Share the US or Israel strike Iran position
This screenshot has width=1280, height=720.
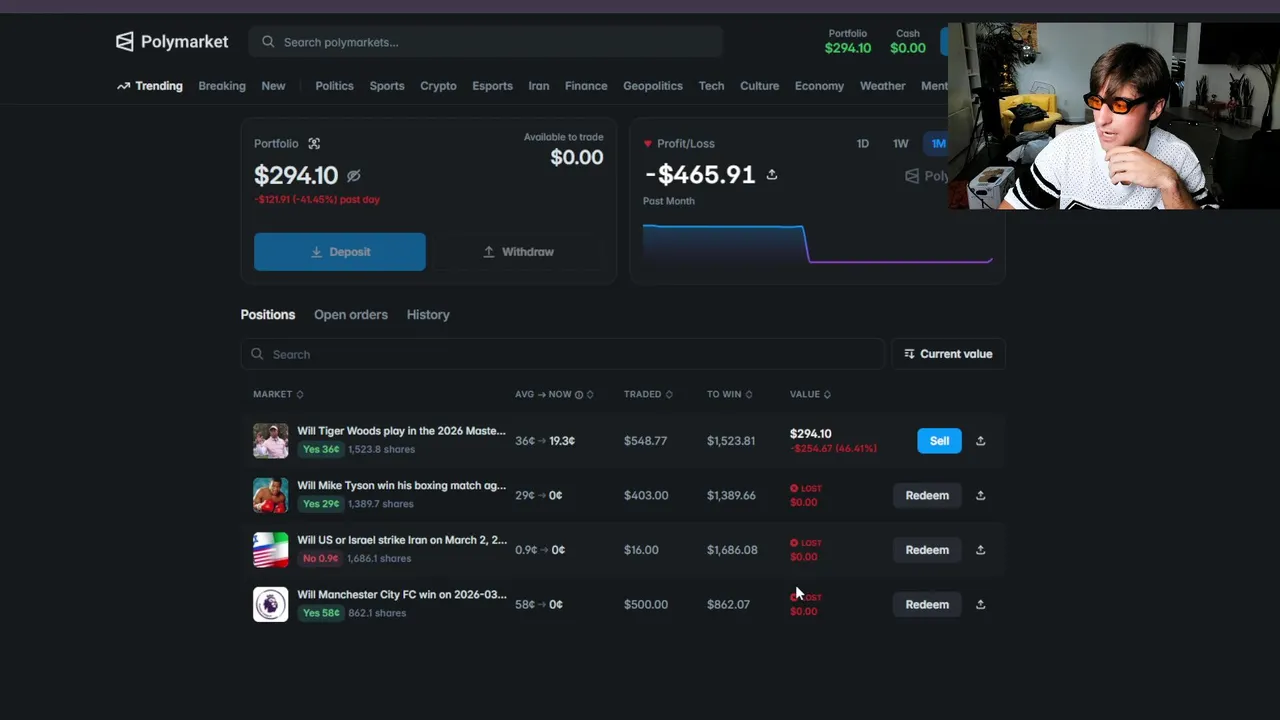pos(980,550)
